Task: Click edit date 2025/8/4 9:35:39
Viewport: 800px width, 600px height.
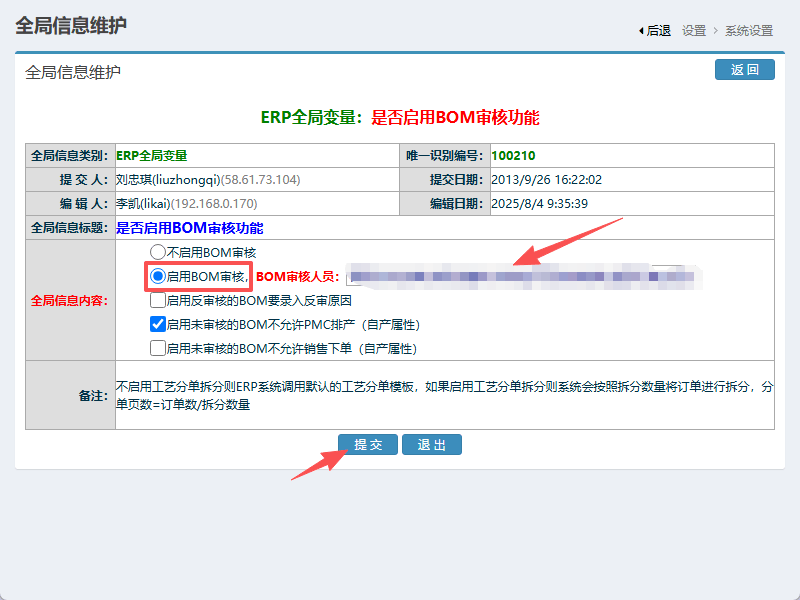Action: [539, 204]
